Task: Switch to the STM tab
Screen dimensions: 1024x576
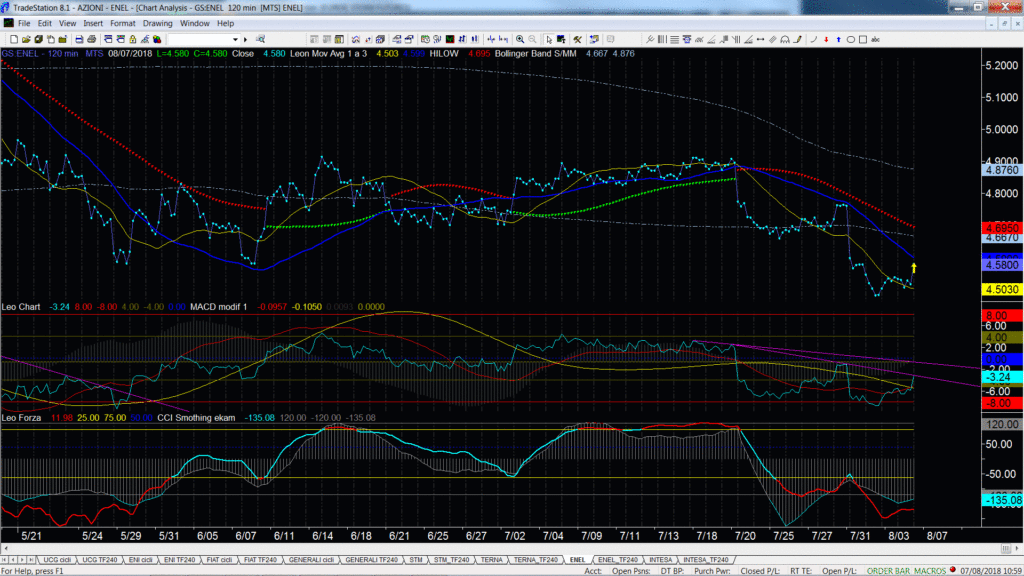Action: coord(415,560)
